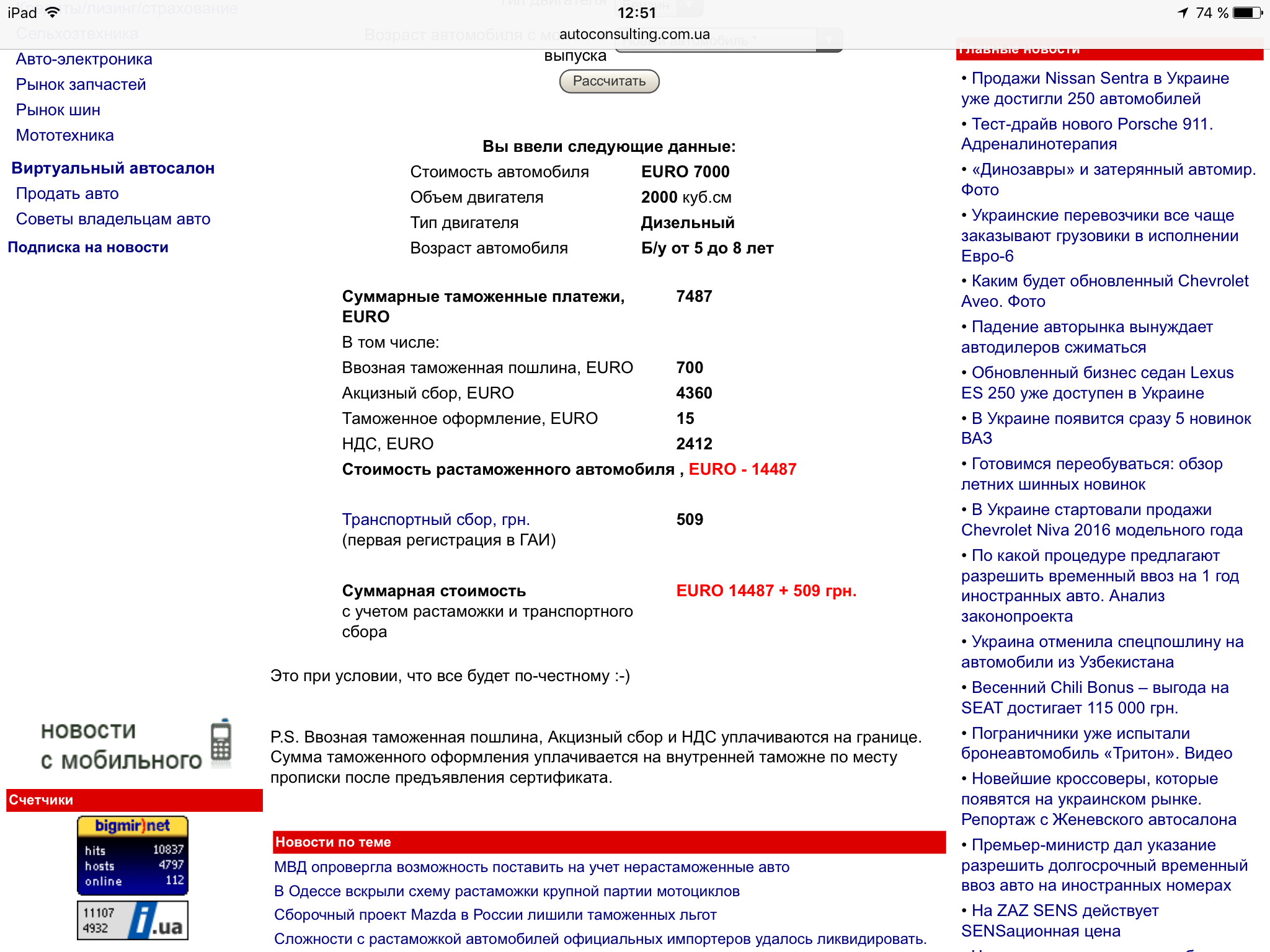The height and width of the screenshot is (952, 1270).
Task: Select the EURO - 14487 result value
Action: point(742,469)
